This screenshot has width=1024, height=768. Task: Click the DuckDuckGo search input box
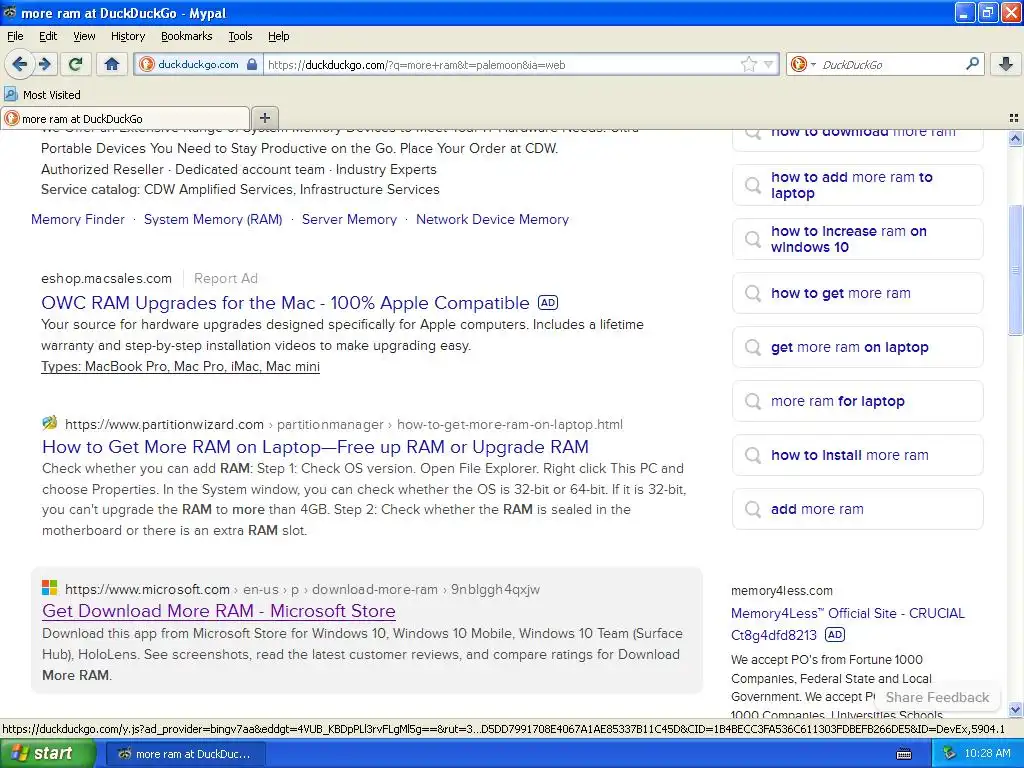pyautogui.click(x=889, y=64)
